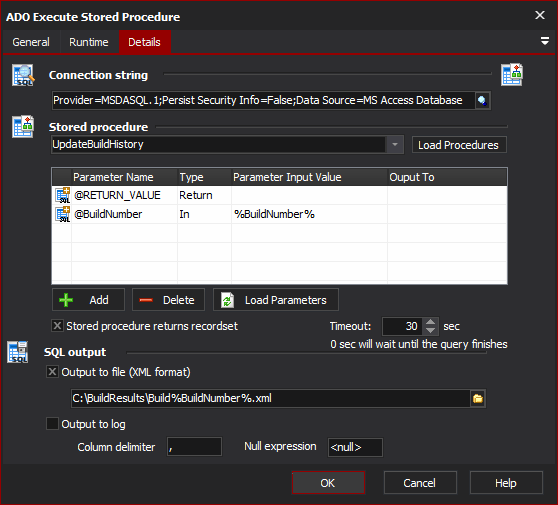Browse for output file with folder icon

pyautogui.click(x=478, y=398)
